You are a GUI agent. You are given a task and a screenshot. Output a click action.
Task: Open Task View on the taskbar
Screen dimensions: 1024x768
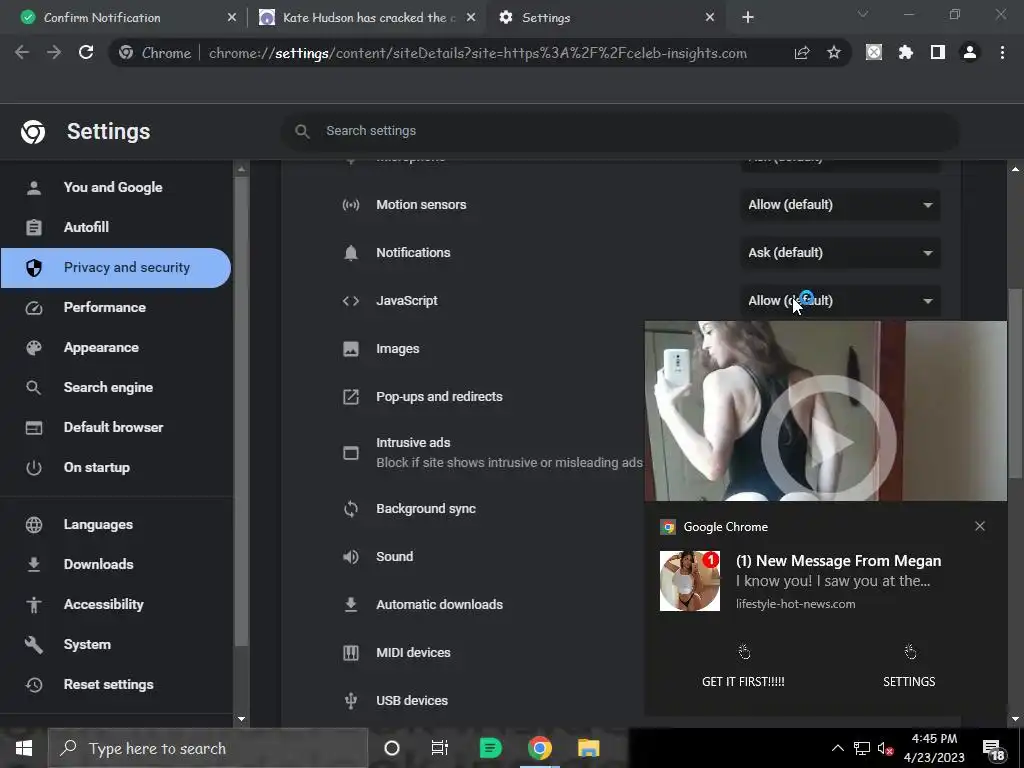pos(440,748)
